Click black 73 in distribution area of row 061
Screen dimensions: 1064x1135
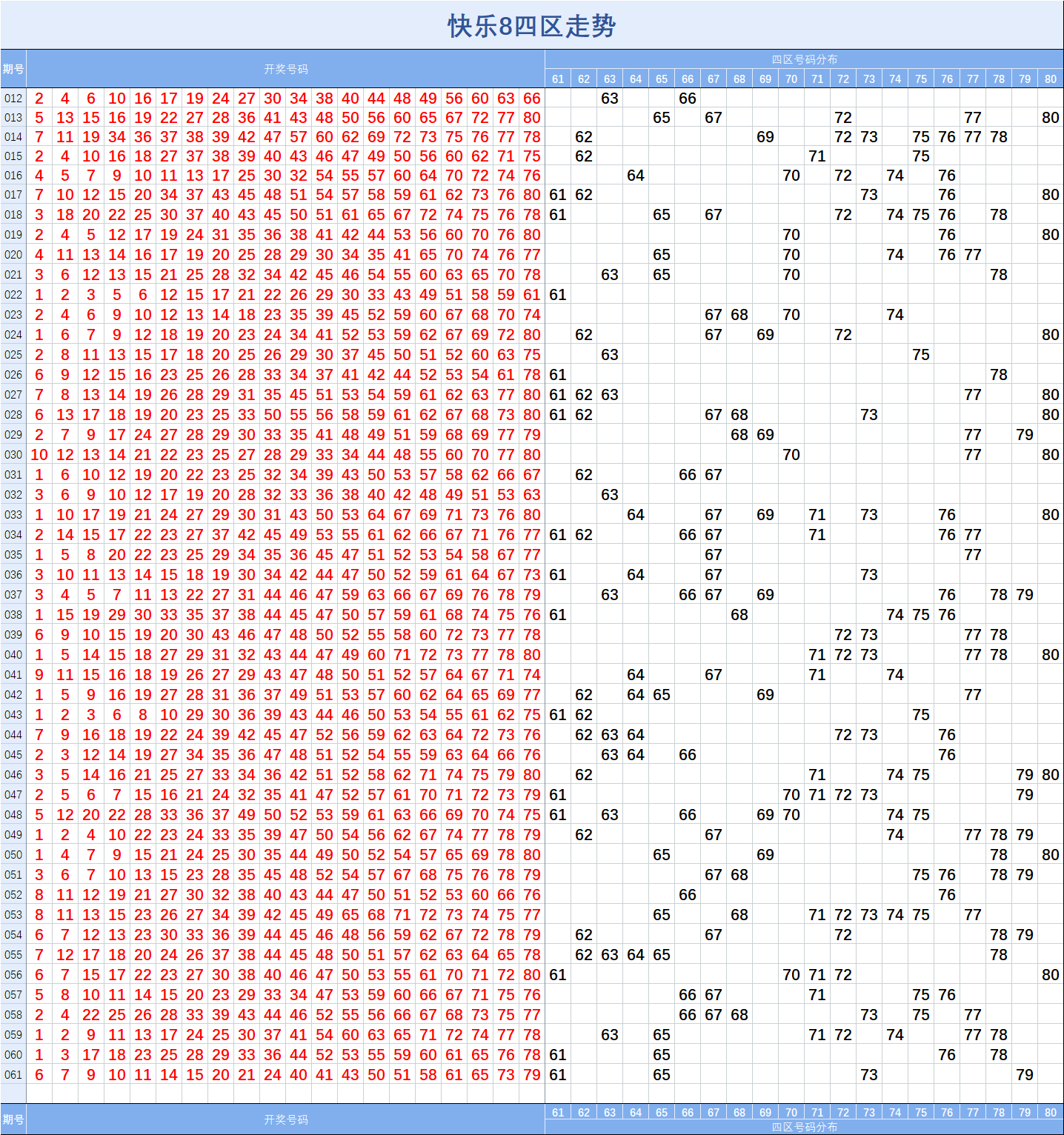869,1075
